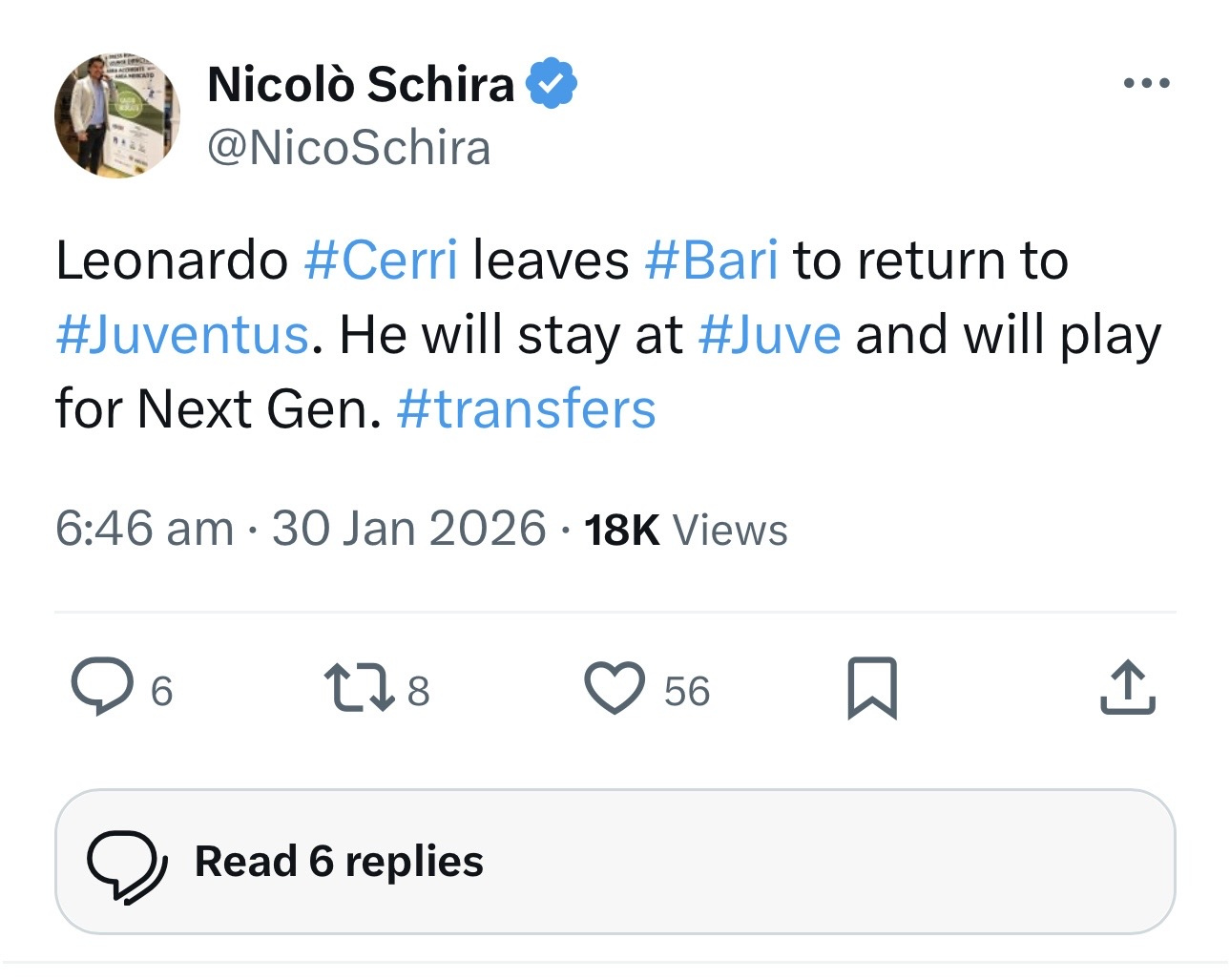1230x980 pixels.
Task: Open the share upload icon
Action: [x=1128, y=688]
